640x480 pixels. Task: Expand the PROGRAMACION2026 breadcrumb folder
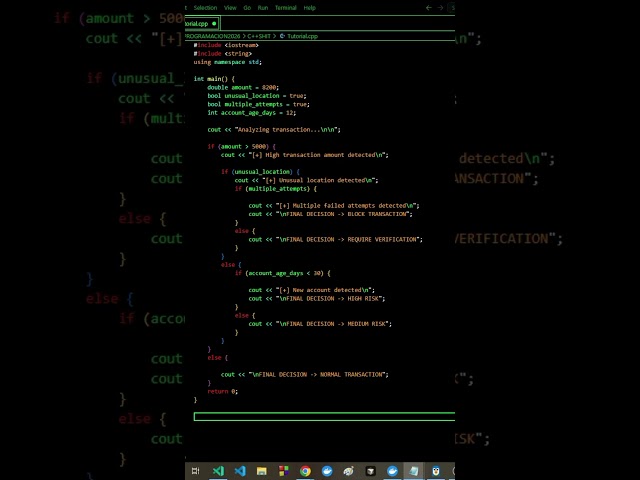pyautogui.click(x=213, y=36)
